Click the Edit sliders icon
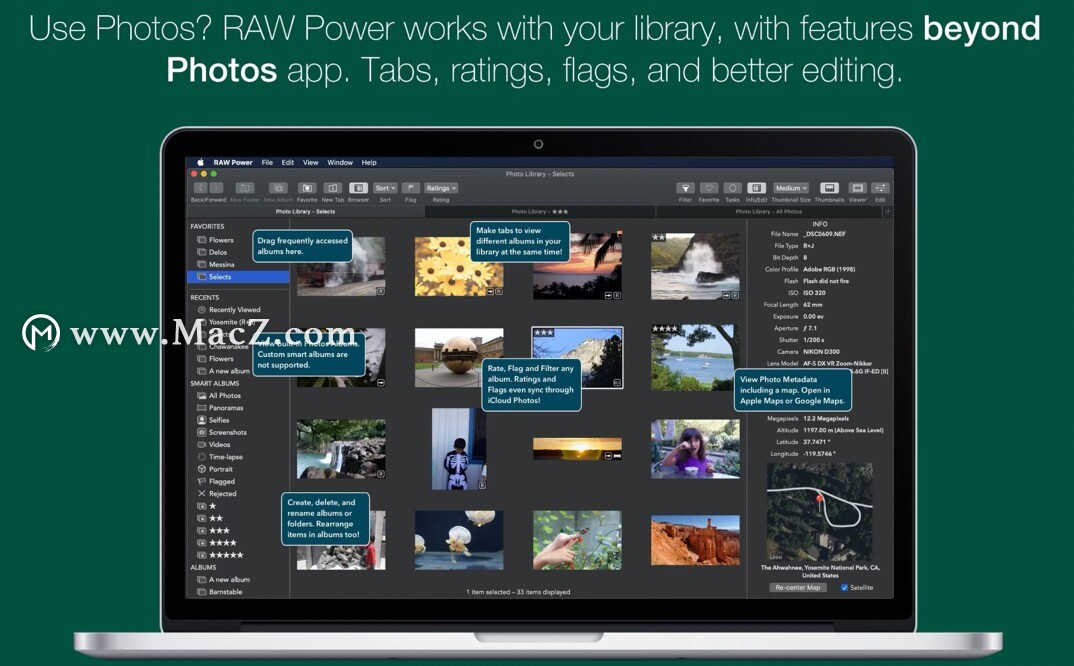 click(x=880, y=188)
